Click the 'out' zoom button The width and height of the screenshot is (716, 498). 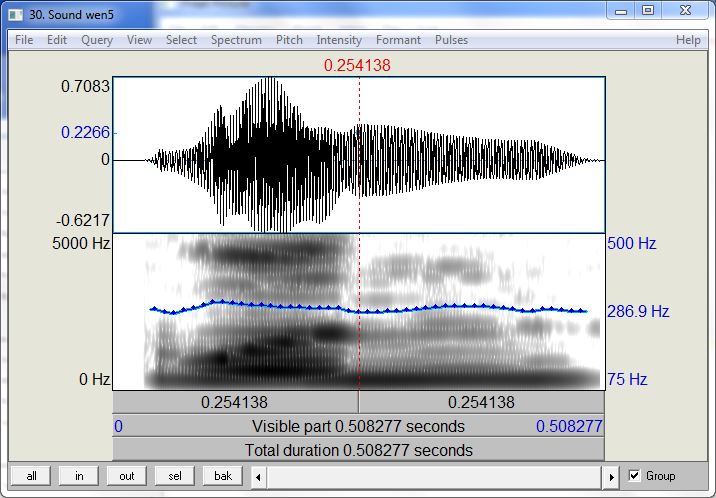[x=126, y=476]
